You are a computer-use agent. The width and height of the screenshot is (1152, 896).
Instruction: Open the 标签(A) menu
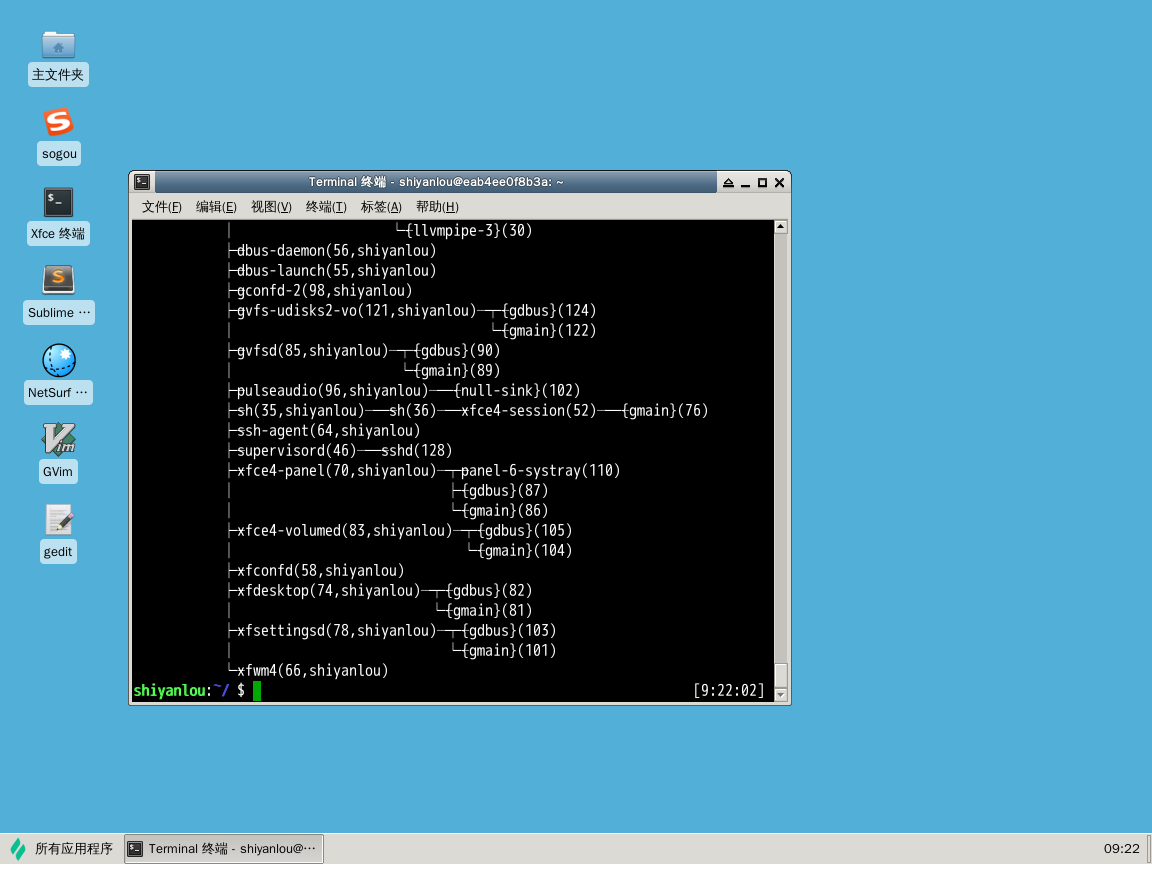[380, 206]
